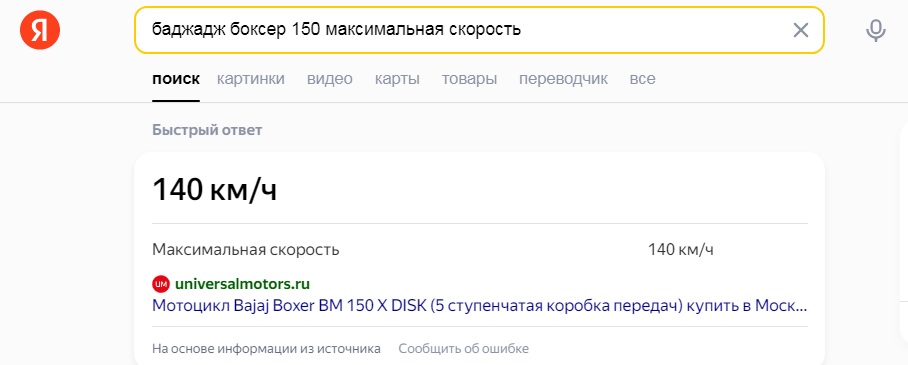908x365 pixels.
Task: Select the Быстрый ответ heading
Action: [207, 130]
